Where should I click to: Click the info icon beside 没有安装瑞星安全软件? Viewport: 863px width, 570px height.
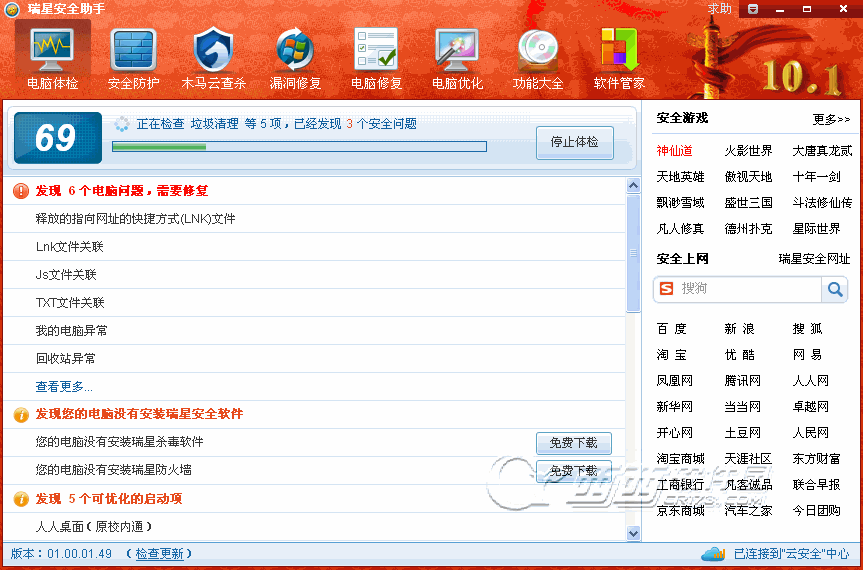[21, 414]
